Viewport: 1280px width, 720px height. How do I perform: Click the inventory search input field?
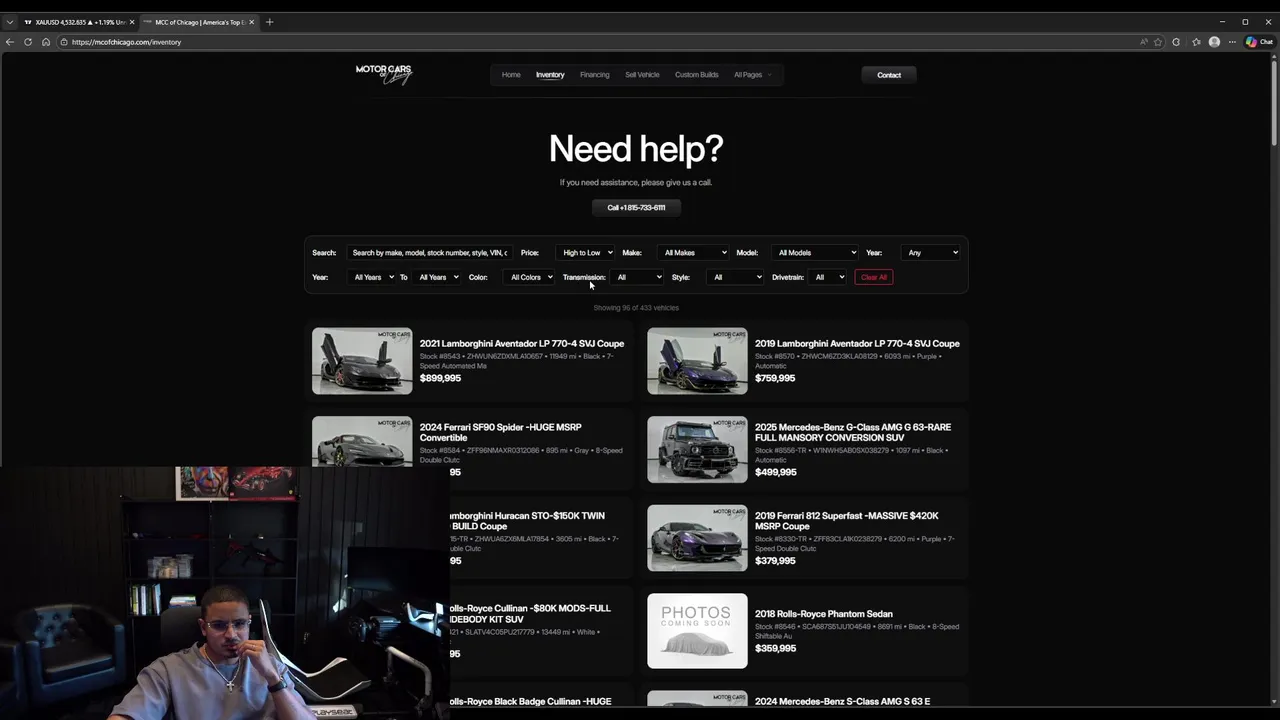click(430, 253)
